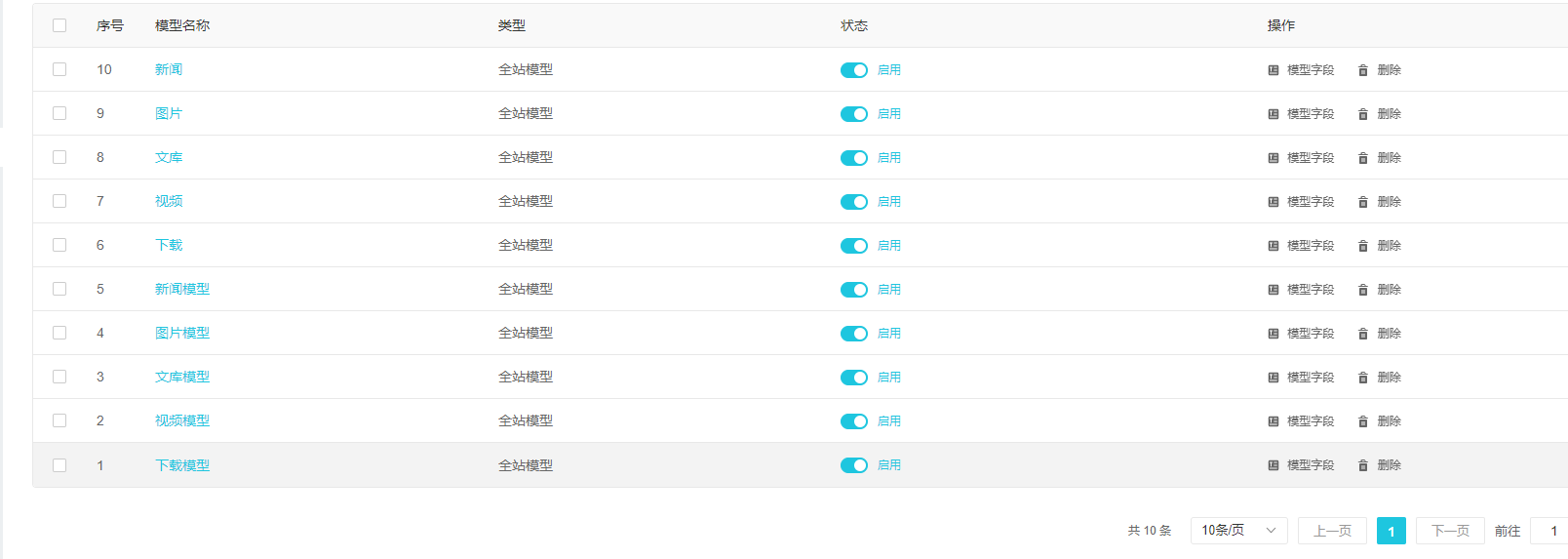Click the 上一页 previous page button

pos(1332,531)
